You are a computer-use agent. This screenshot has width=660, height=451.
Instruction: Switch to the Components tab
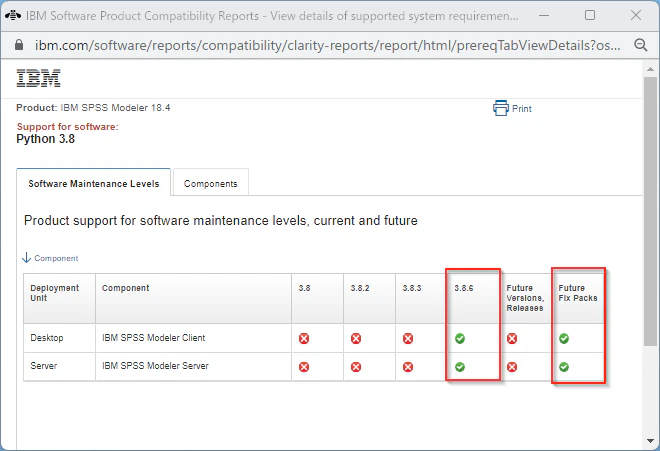click(x=210, y=184)
